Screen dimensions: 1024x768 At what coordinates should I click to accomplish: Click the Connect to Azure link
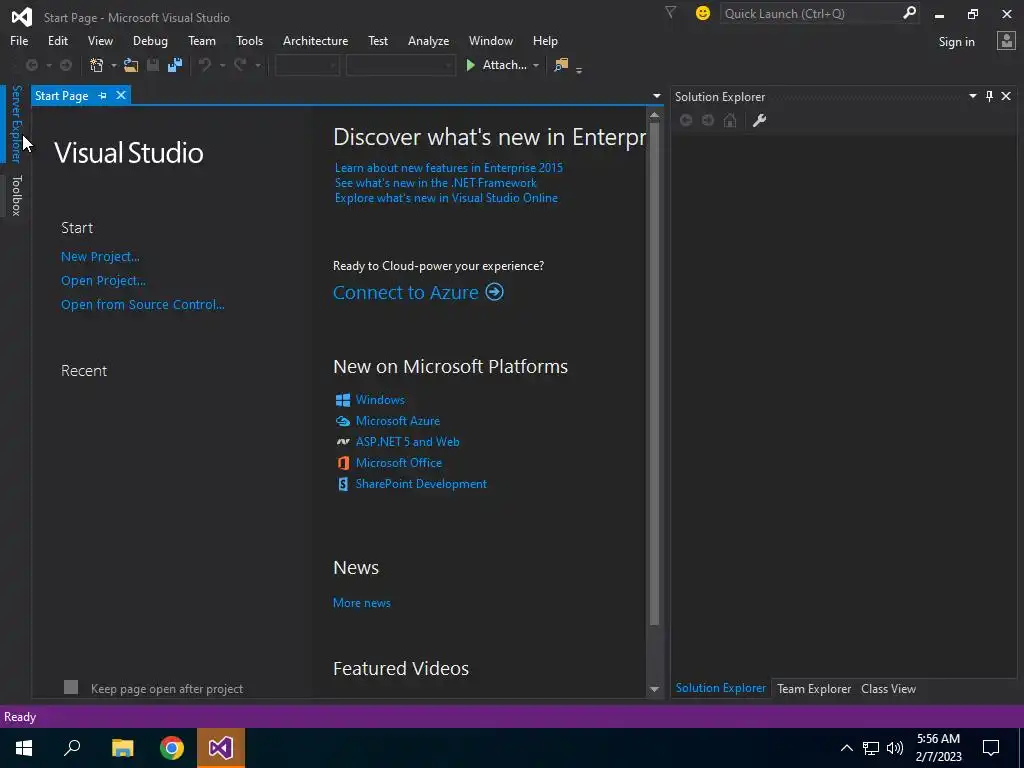tap(406, 292)
